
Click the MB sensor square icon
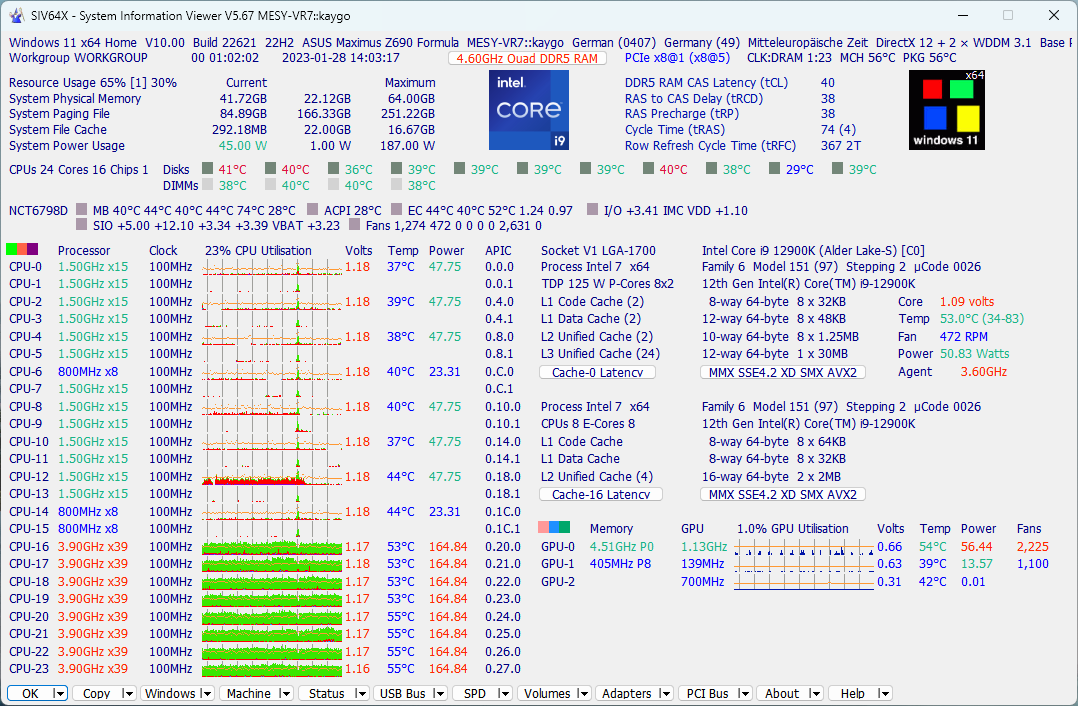pyautogui.click(x=82, y=210)
